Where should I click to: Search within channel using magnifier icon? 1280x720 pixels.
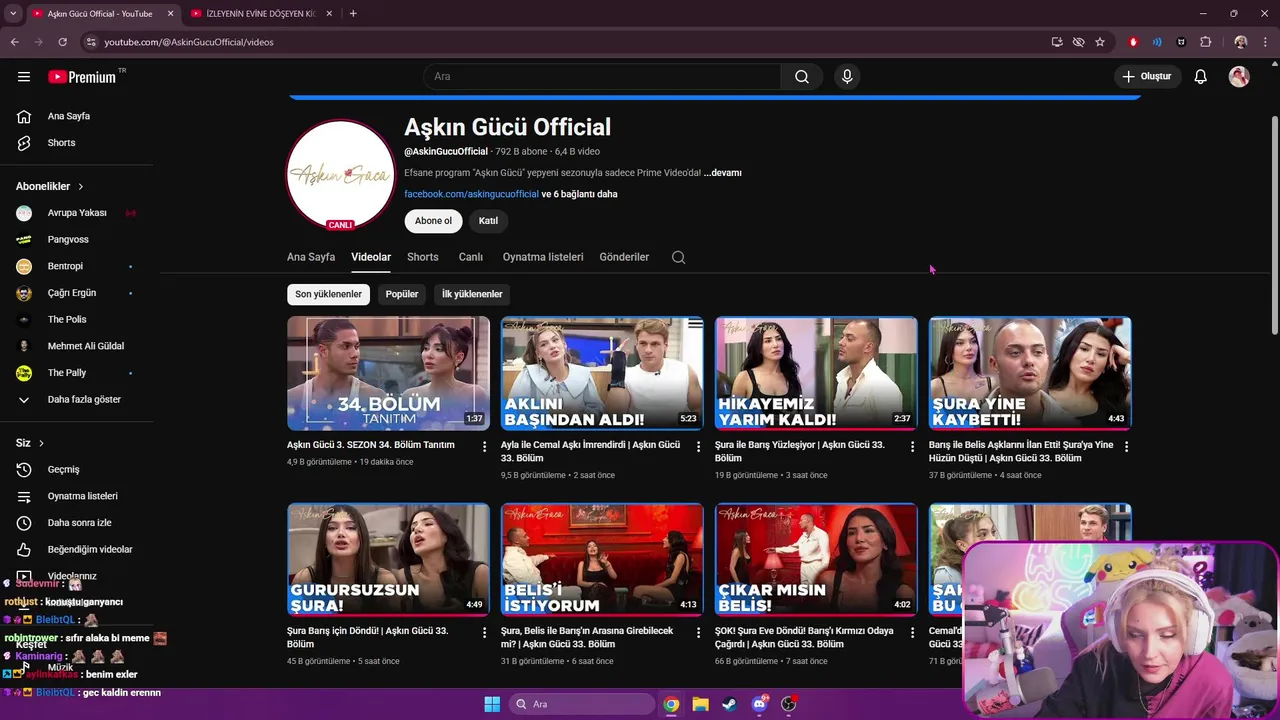[x=678, y=257]
